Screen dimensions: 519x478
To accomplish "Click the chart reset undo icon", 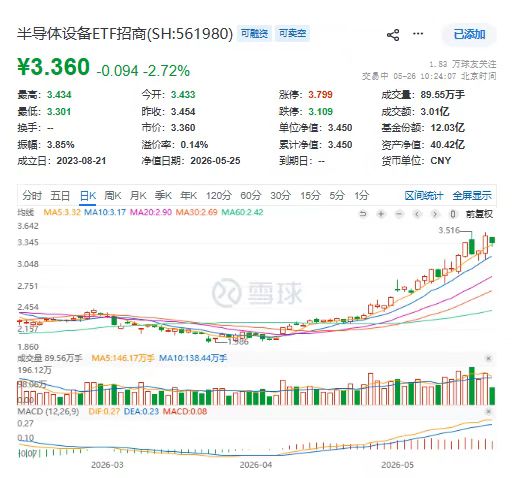I will 363,214.
